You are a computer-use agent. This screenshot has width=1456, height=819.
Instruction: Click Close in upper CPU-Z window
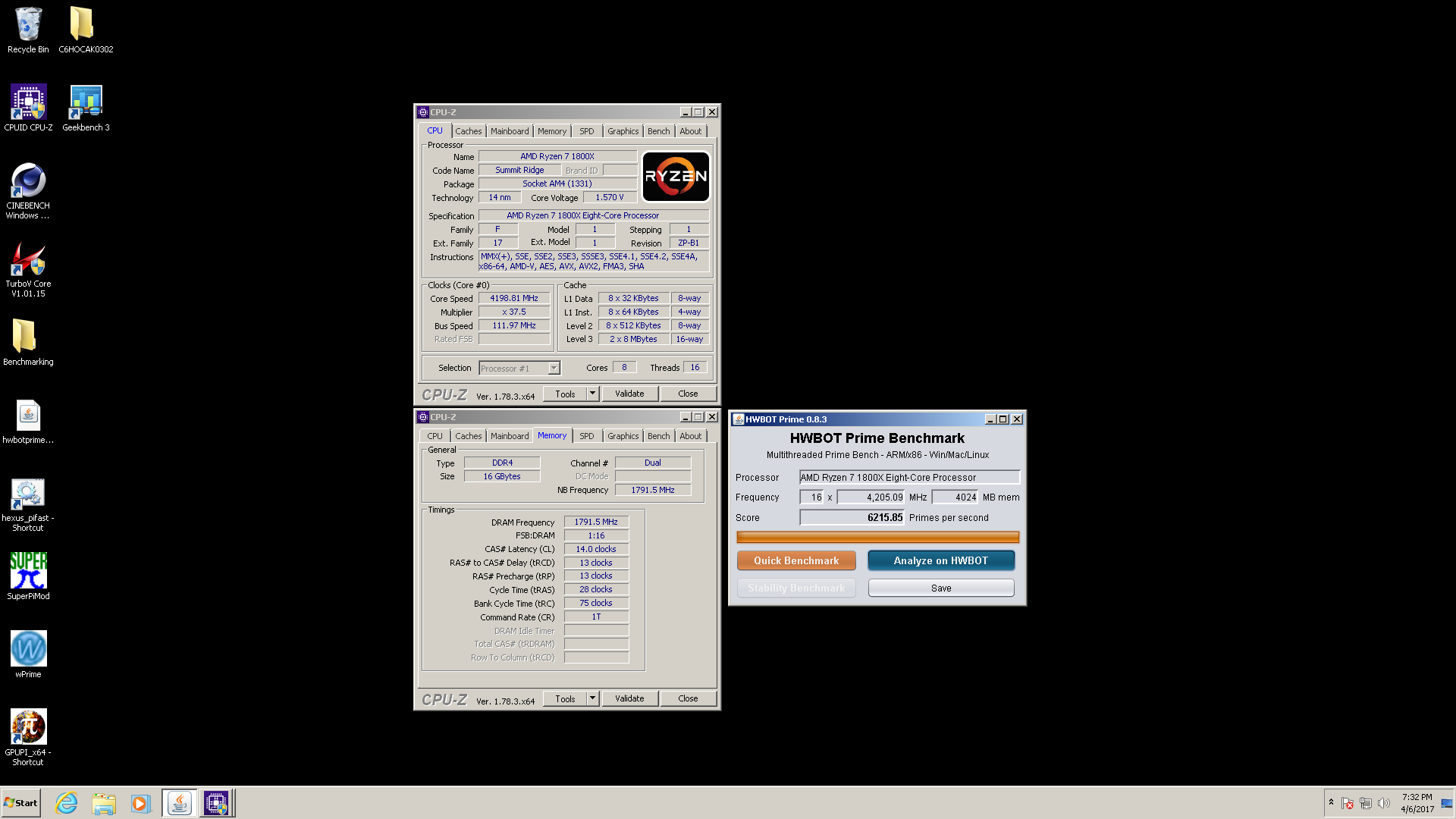click(688, 394)
